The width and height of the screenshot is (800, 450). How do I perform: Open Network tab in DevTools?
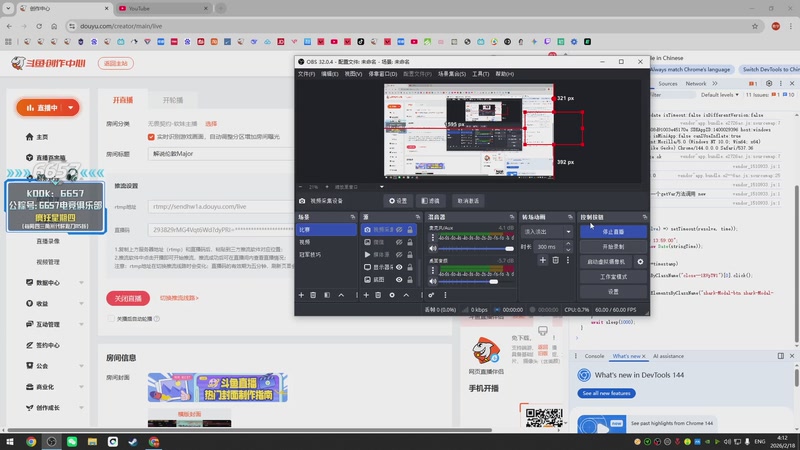(x=696, y=83)
